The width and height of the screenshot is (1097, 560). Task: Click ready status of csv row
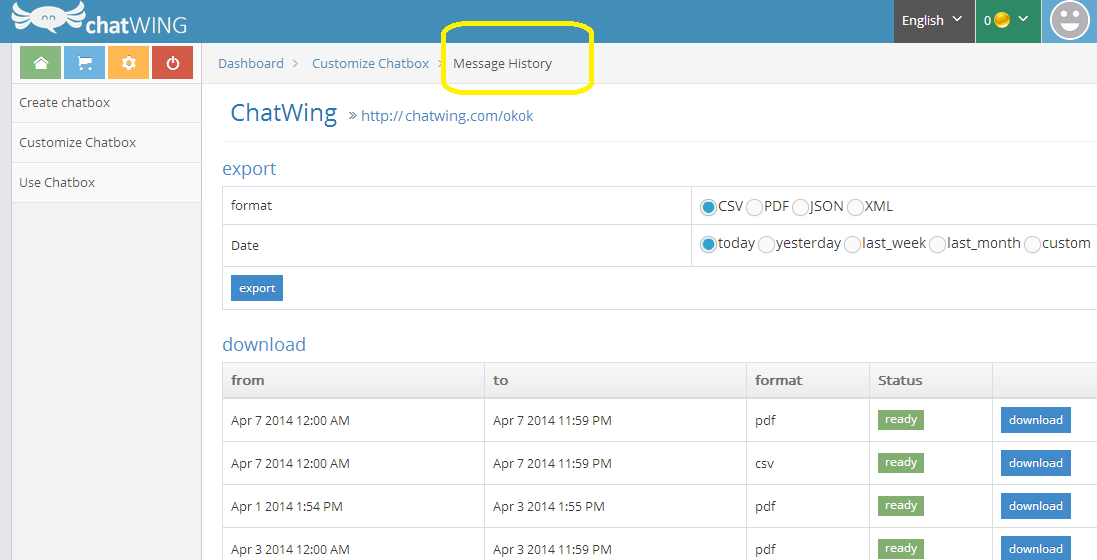(901, 463)
